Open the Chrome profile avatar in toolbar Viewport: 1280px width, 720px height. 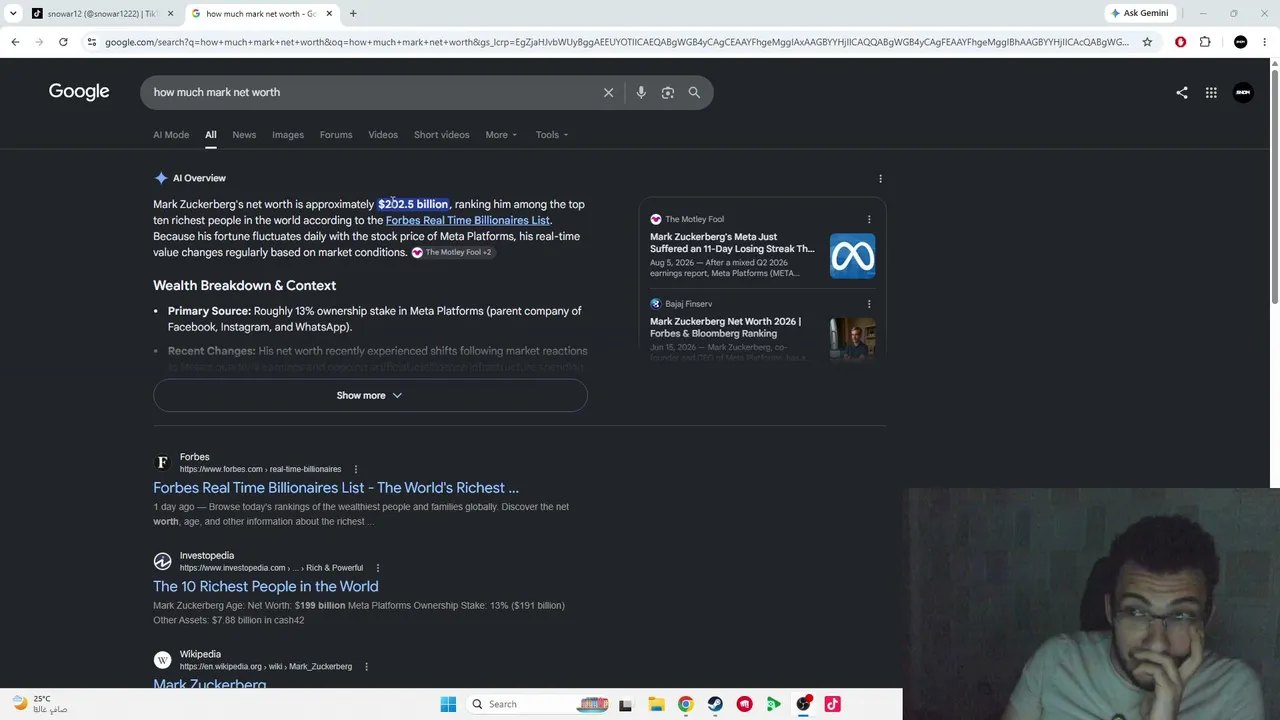tap(1241, 42)
